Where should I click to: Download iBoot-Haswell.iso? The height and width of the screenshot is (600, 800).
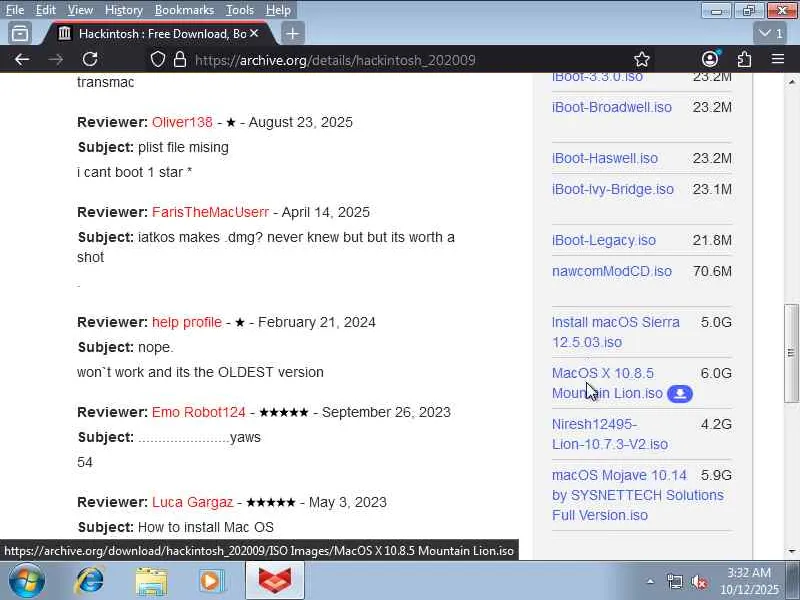tap(605, 158)
